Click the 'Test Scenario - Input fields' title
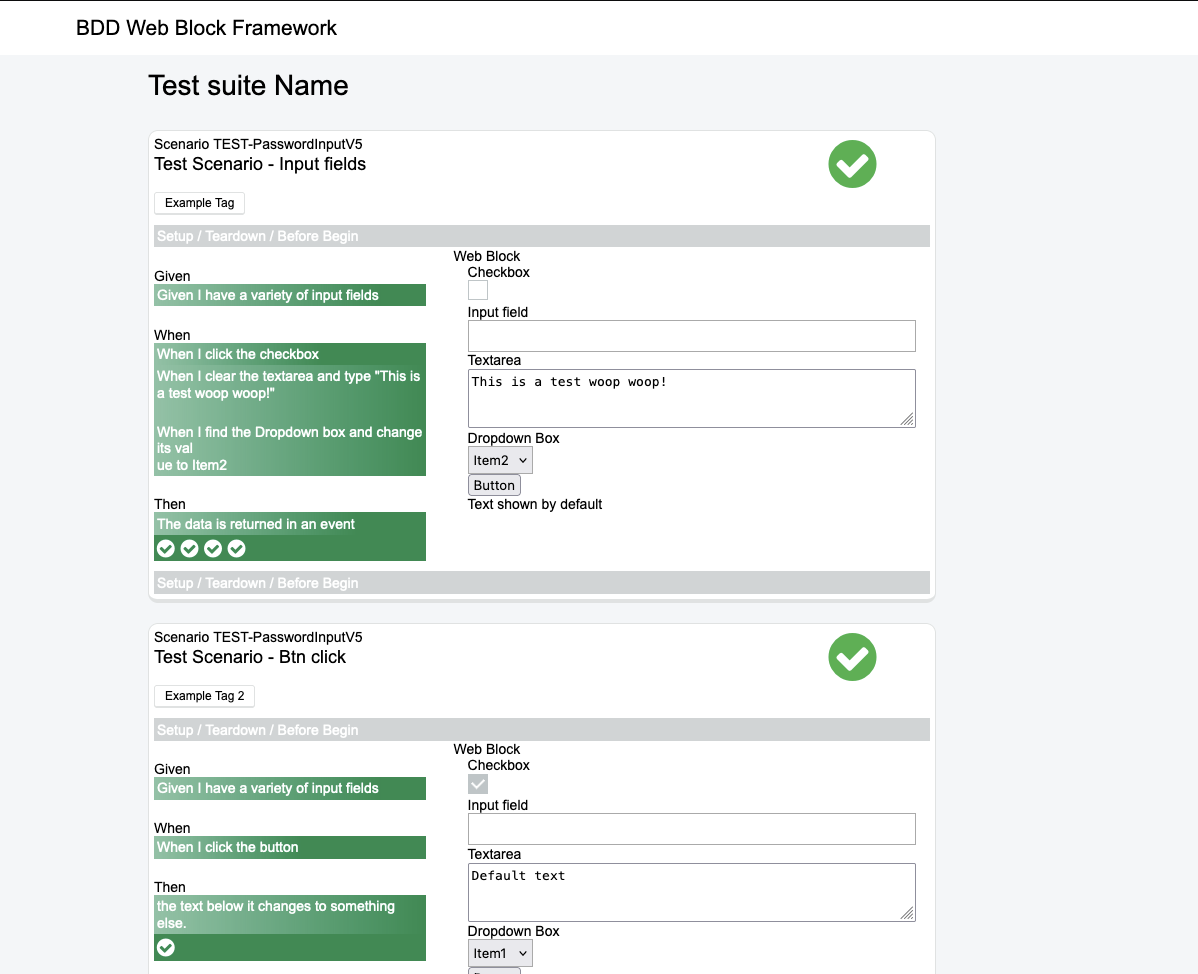The height and width of the screenshot is (974, 1198). pyautogui.click(x=260, y=164)
